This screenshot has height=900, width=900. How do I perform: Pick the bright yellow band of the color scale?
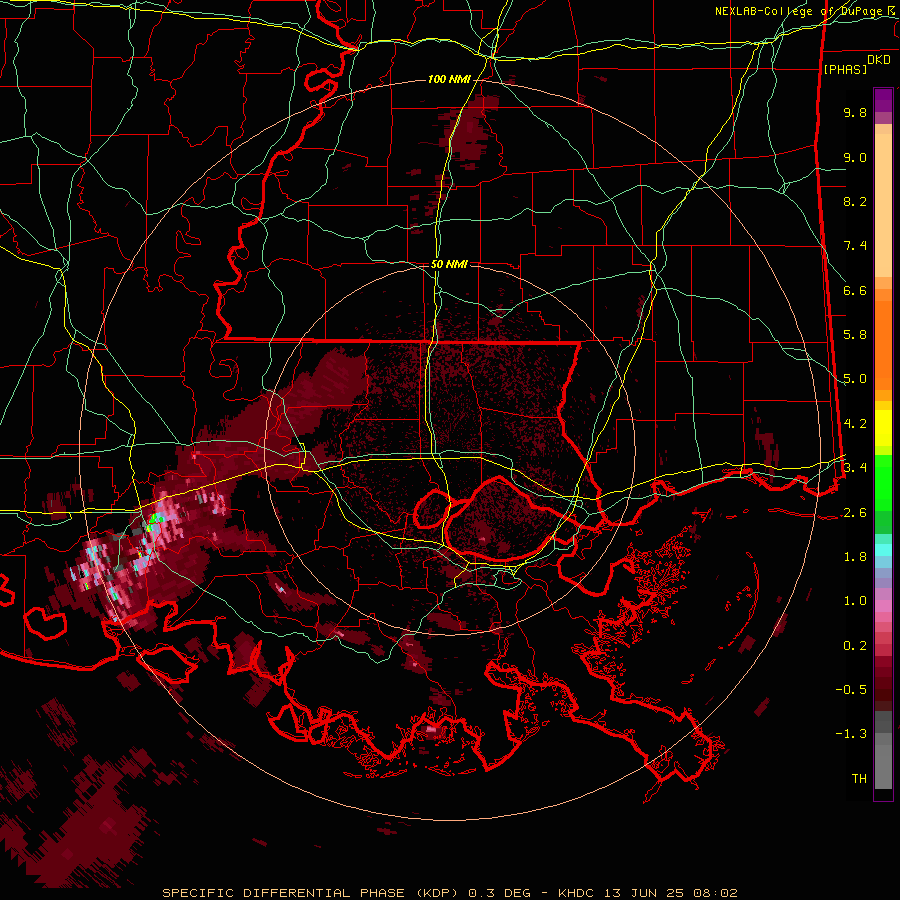(x=883, y=428)
